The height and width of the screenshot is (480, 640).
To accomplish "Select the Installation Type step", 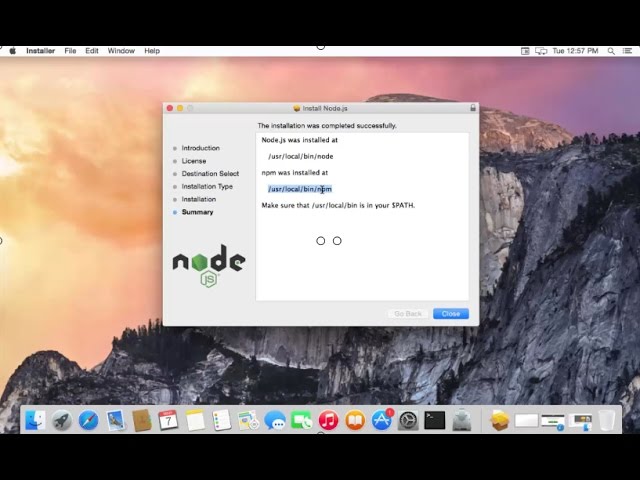I will [x=207, y=186].
